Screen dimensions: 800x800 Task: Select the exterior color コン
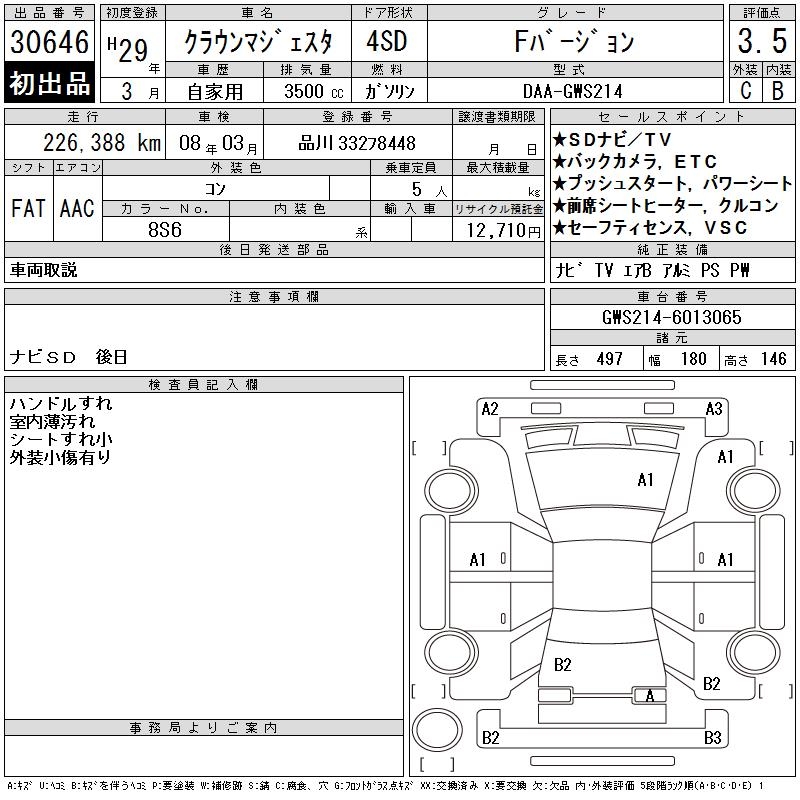[215, 189]
